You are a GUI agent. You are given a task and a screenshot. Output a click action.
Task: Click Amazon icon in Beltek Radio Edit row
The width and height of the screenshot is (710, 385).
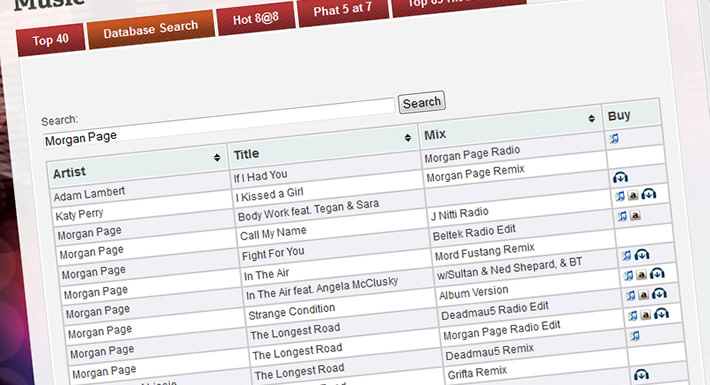(635, 215)
